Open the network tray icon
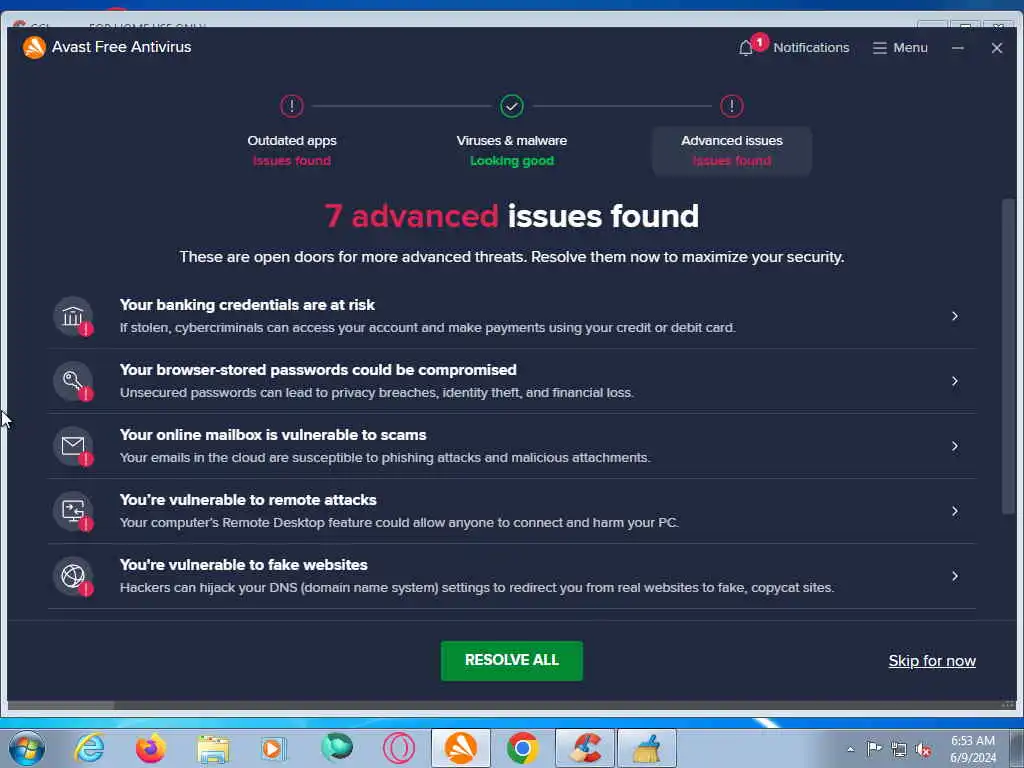The width and height of the screenshot is (1024, 768). 899,749
